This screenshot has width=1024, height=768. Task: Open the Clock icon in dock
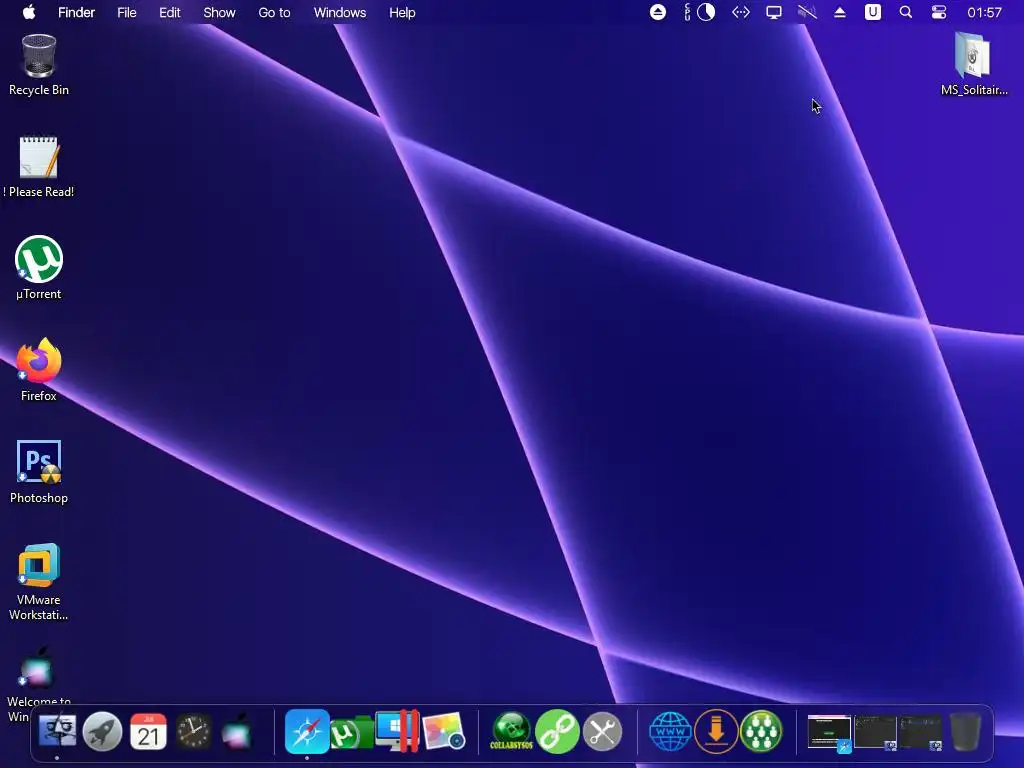pyautogui.click(x=194, y=731)
